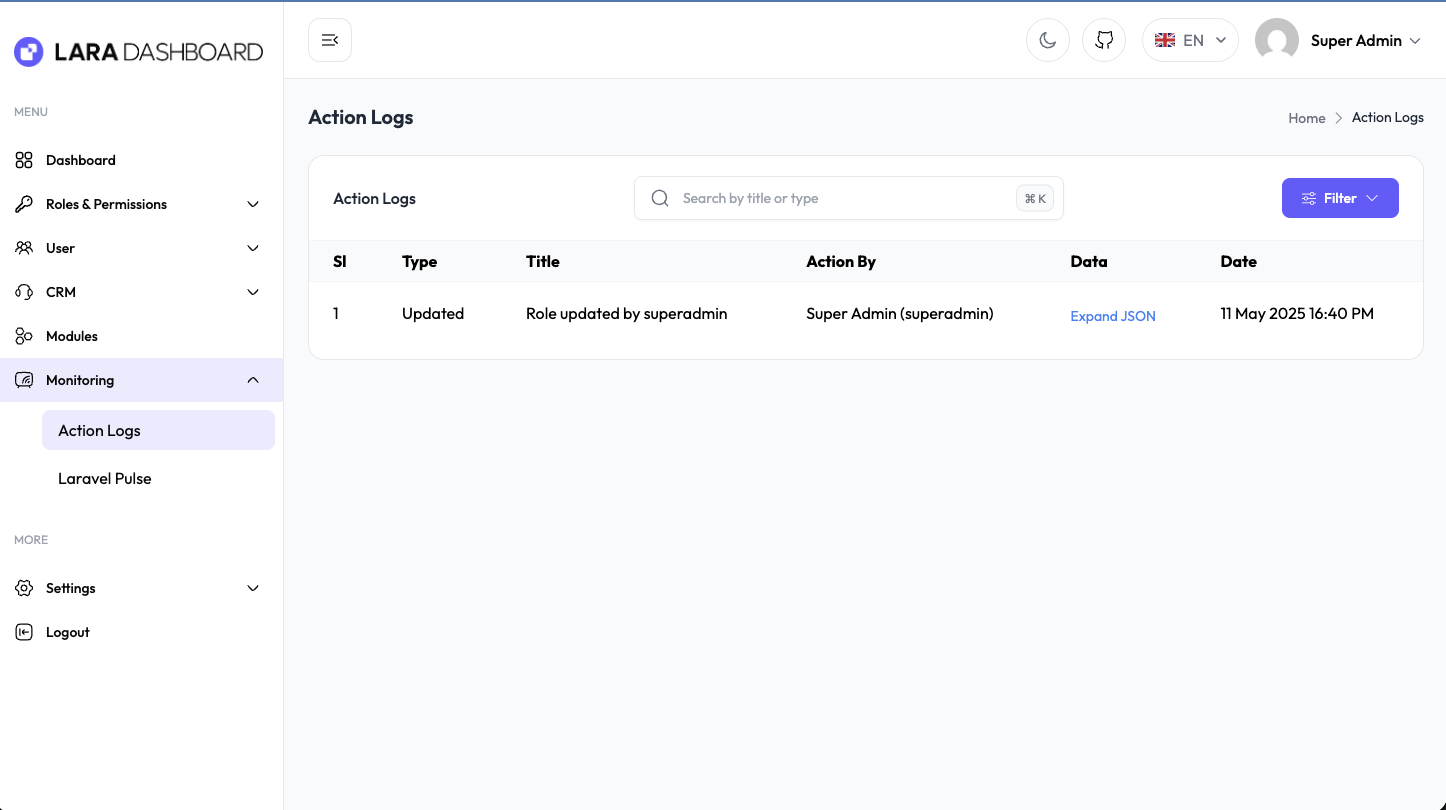The width and height of the screenshot is (1446, 810).
Task: Click the Lara Dashboard logo icon
Action: (29, 52)
